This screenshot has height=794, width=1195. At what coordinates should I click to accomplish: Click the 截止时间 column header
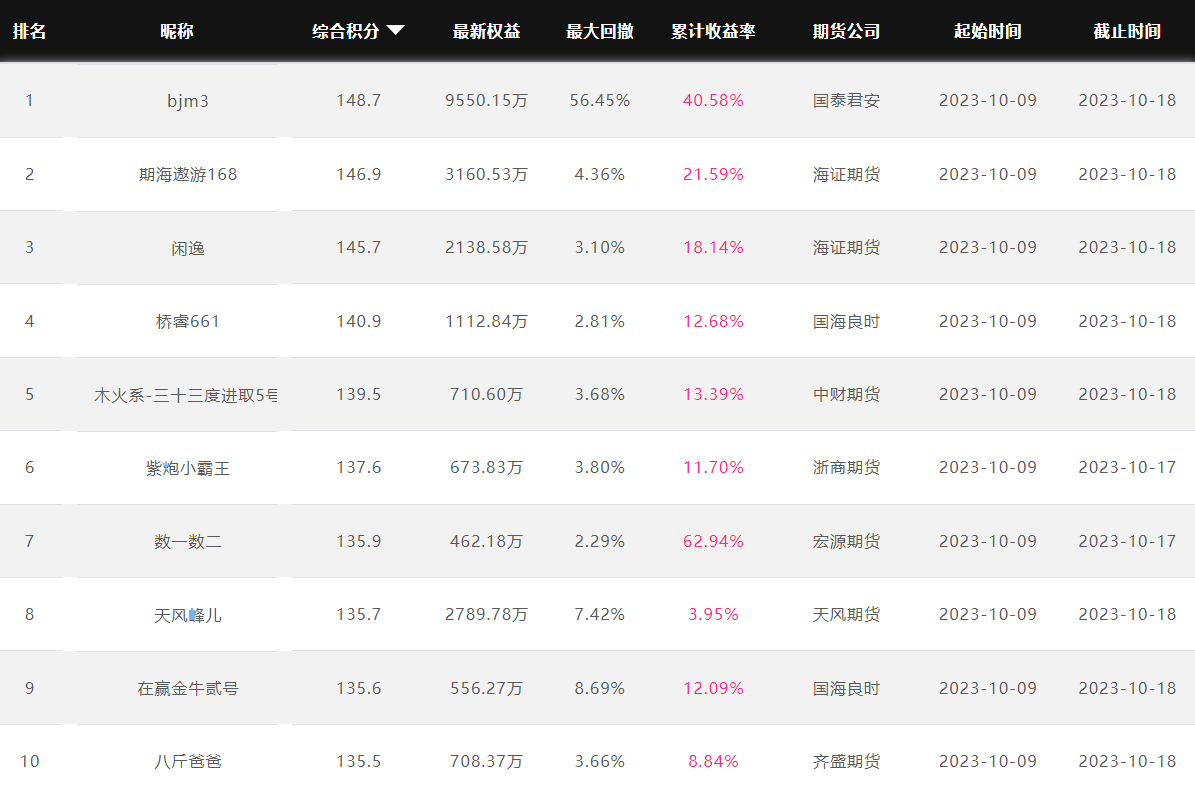(1127, 31)
